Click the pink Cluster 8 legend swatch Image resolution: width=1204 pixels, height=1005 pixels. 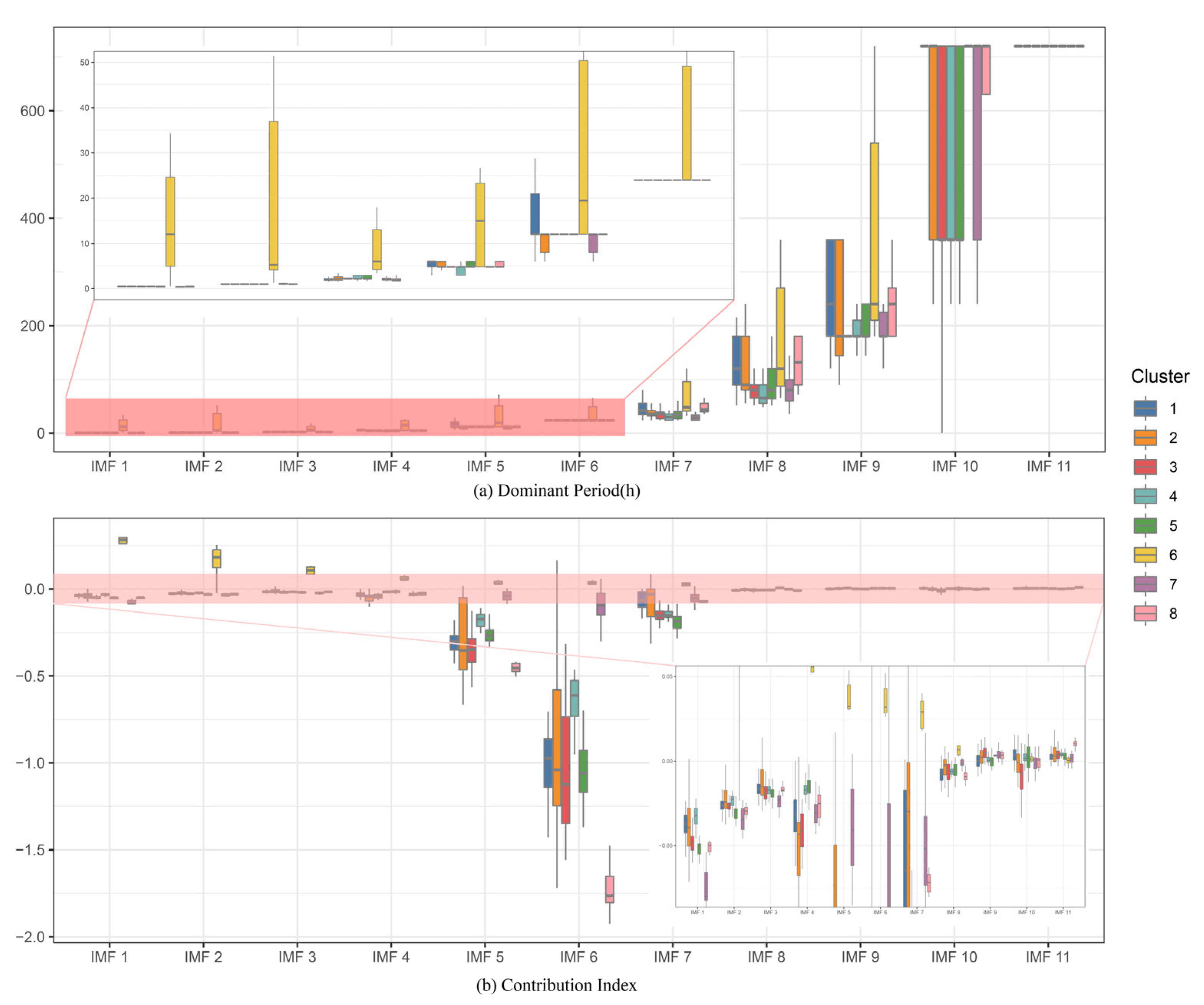tap(1145, 613)
